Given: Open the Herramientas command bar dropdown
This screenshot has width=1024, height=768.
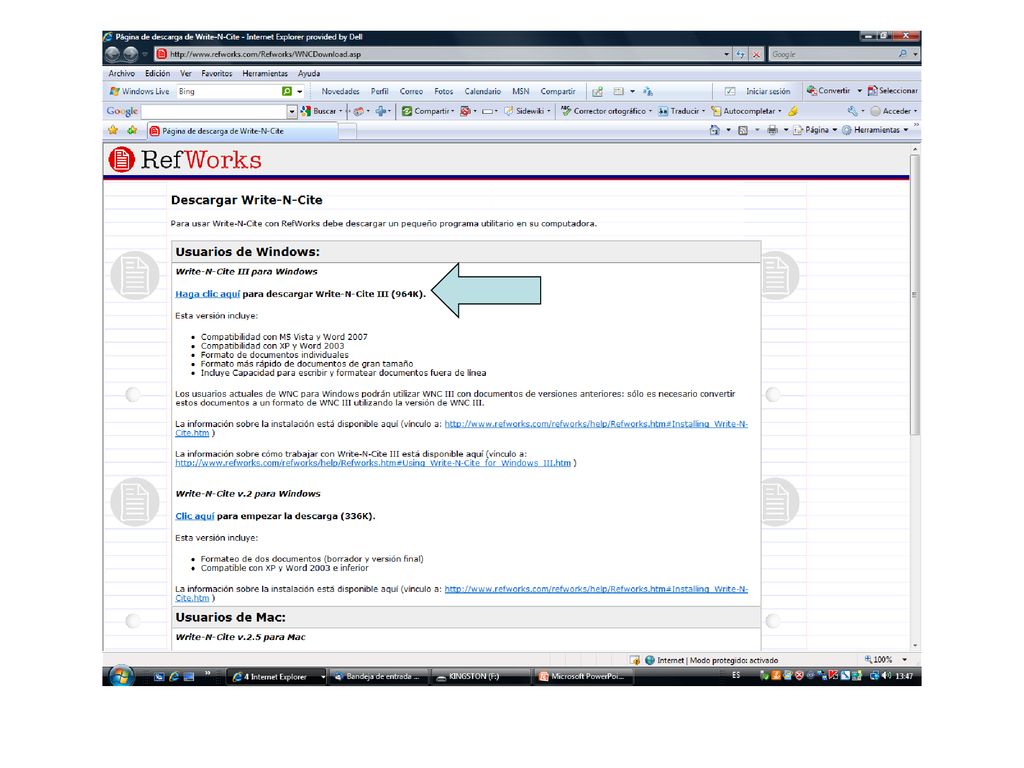Looking at the screenshot, I should click(875, 130).
